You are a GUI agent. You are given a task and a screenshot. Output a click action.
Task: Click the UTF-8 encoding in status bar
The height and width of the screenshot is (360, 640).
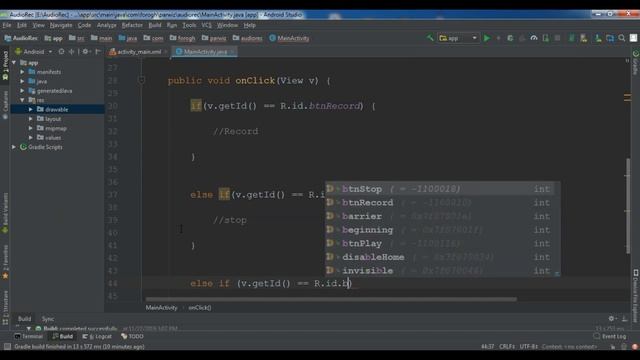[529, 347]
